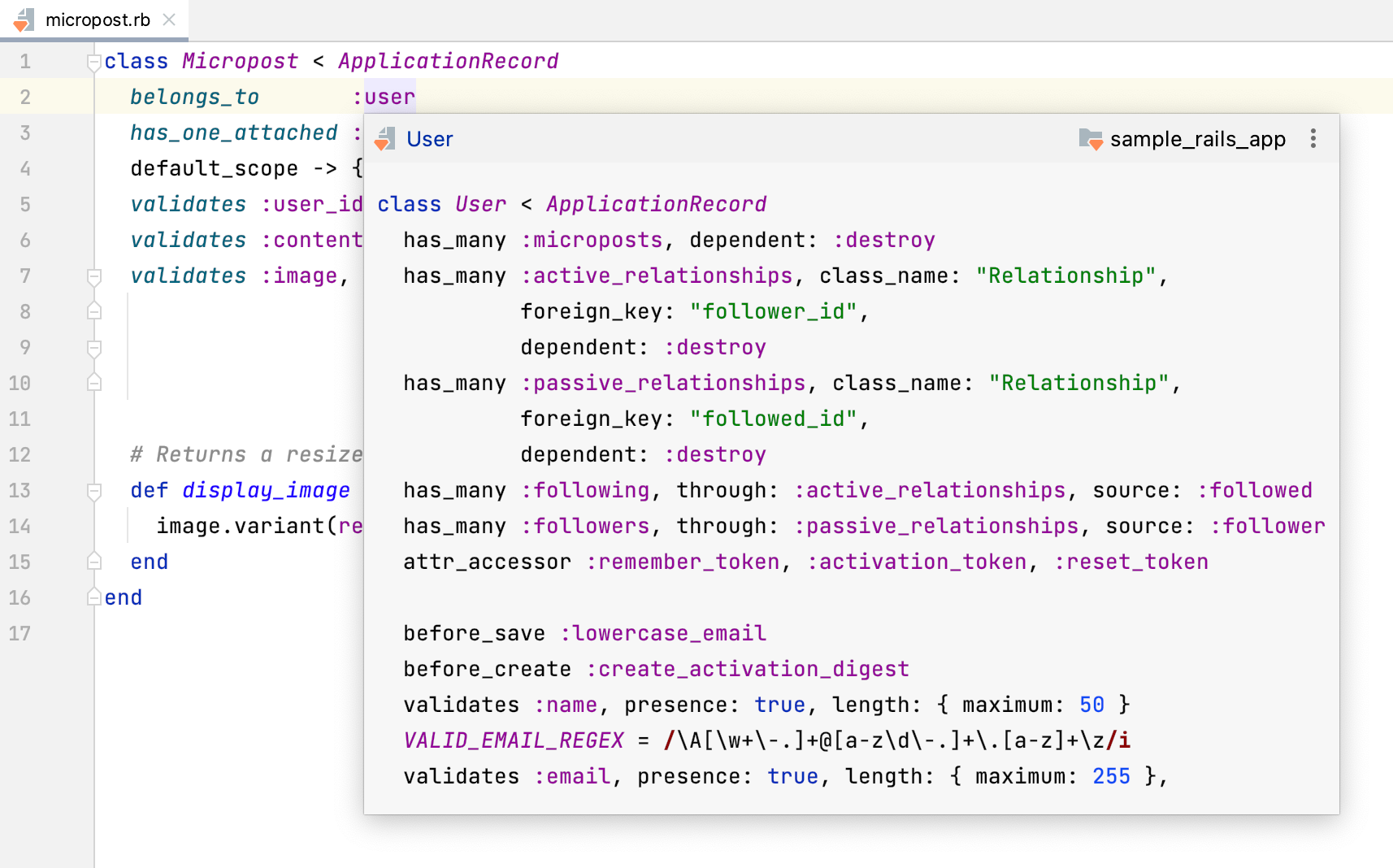The width and height of the screenshot is (1393, 868).
Task: Click line number 12 in the gutter
Action: [20, 455]
